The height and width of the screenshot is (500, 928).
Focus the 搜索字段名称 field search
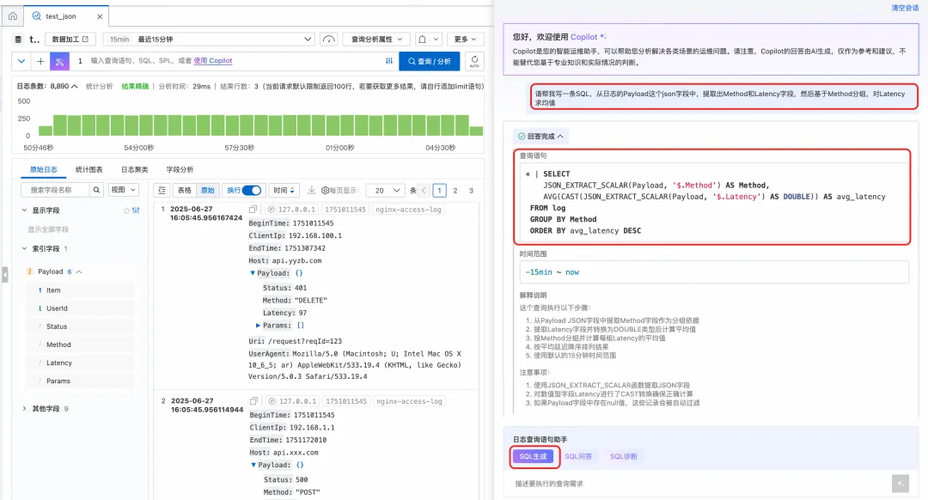click(55, 190)
